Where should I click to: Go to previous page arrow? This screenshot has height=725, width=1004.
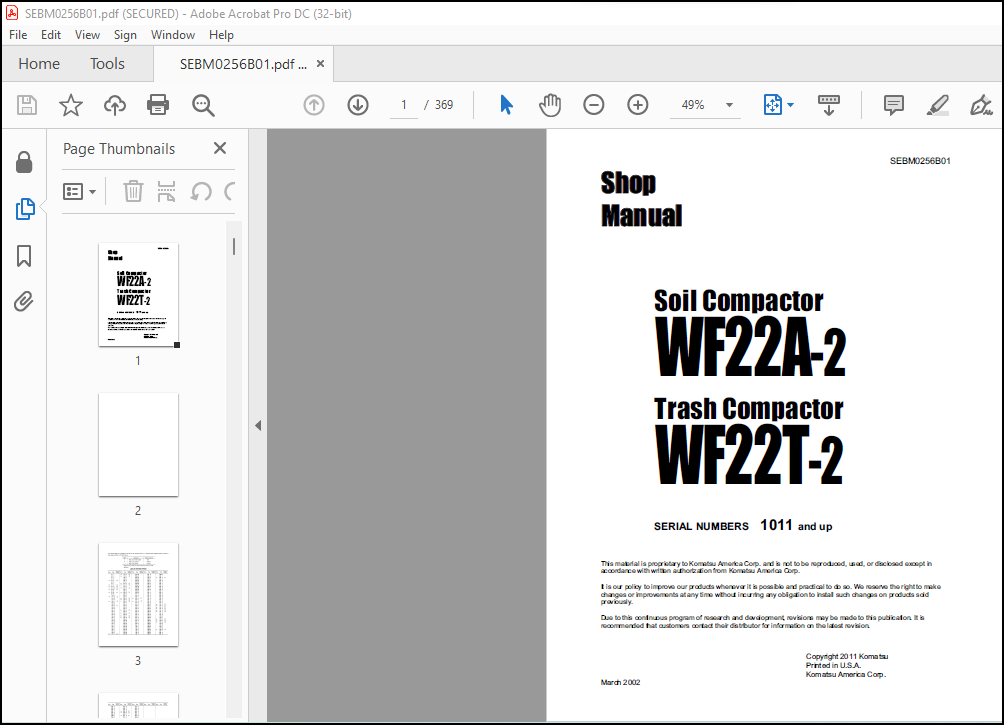point(314,105)
